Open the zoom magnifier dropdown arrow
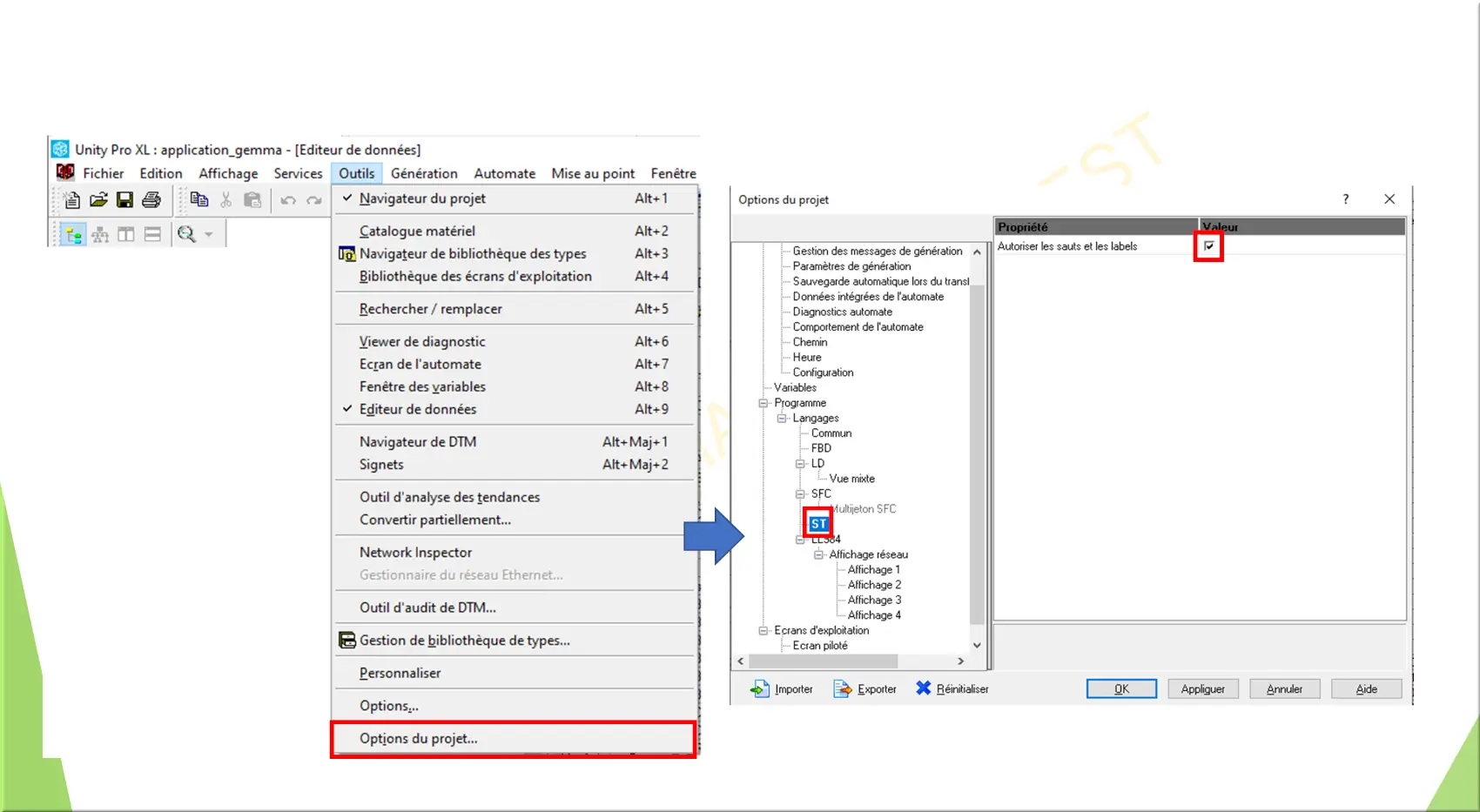This screenshot has height=812, width=1480. click(x=209, y=234)
